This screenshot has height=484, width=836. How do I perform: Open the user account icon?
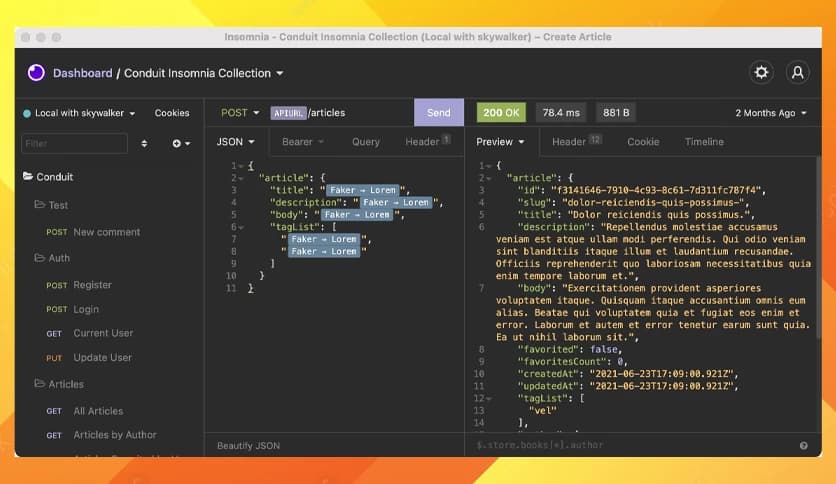[x=797, y=72]
